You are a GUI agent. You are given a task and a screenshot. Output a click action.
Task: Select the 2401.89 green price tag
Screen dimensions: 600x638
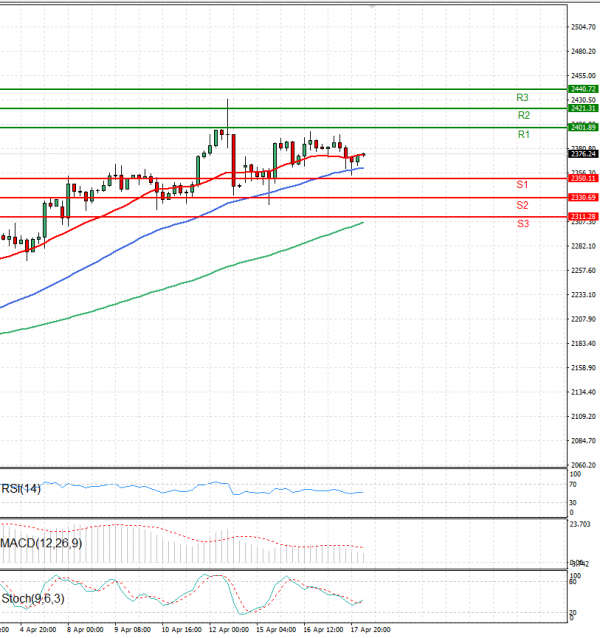click(583, 127)
